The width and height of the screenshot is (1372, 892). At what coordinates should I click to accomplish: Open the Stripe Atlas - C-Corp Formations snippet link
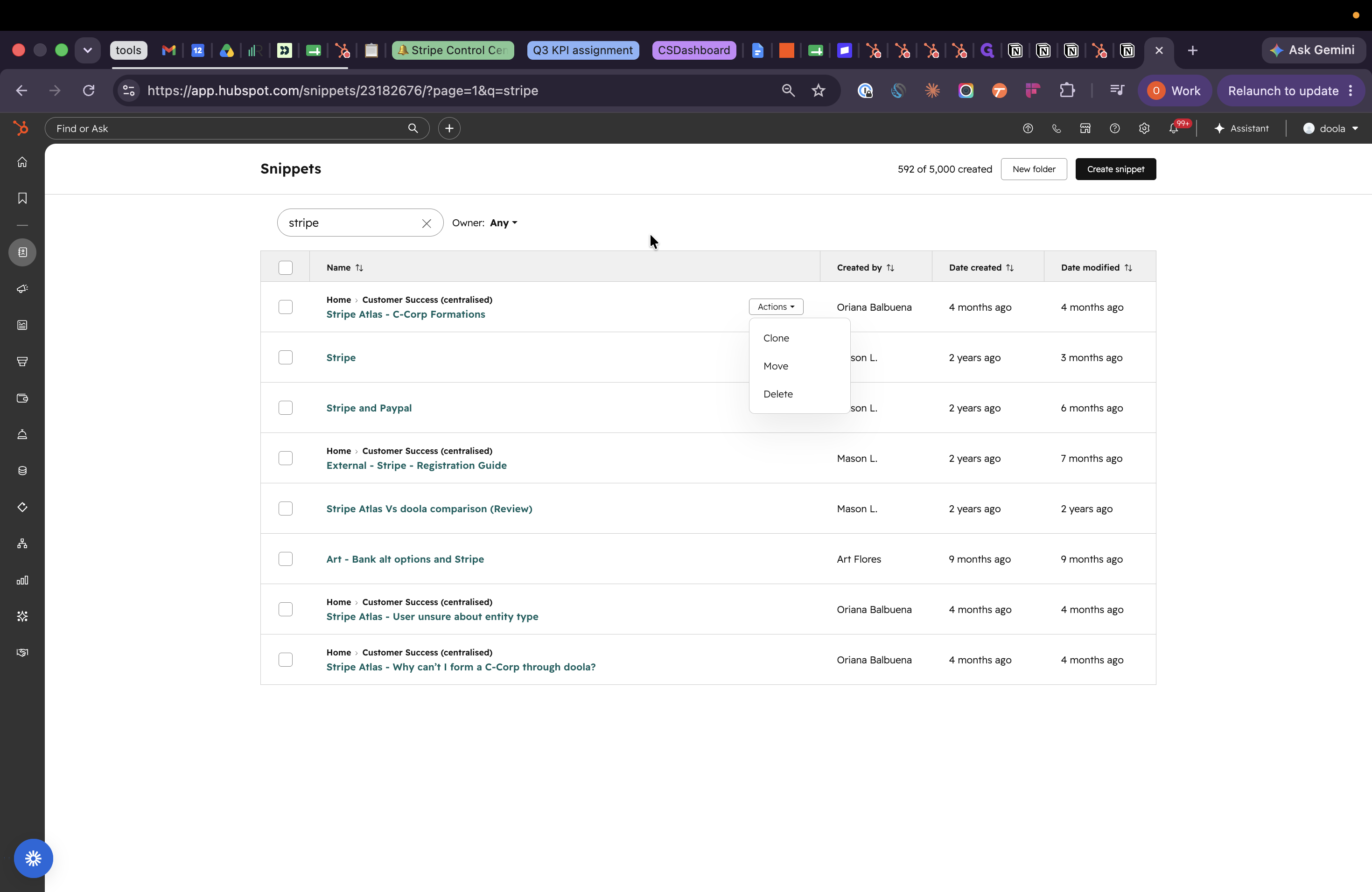click(x=405, y=314)
